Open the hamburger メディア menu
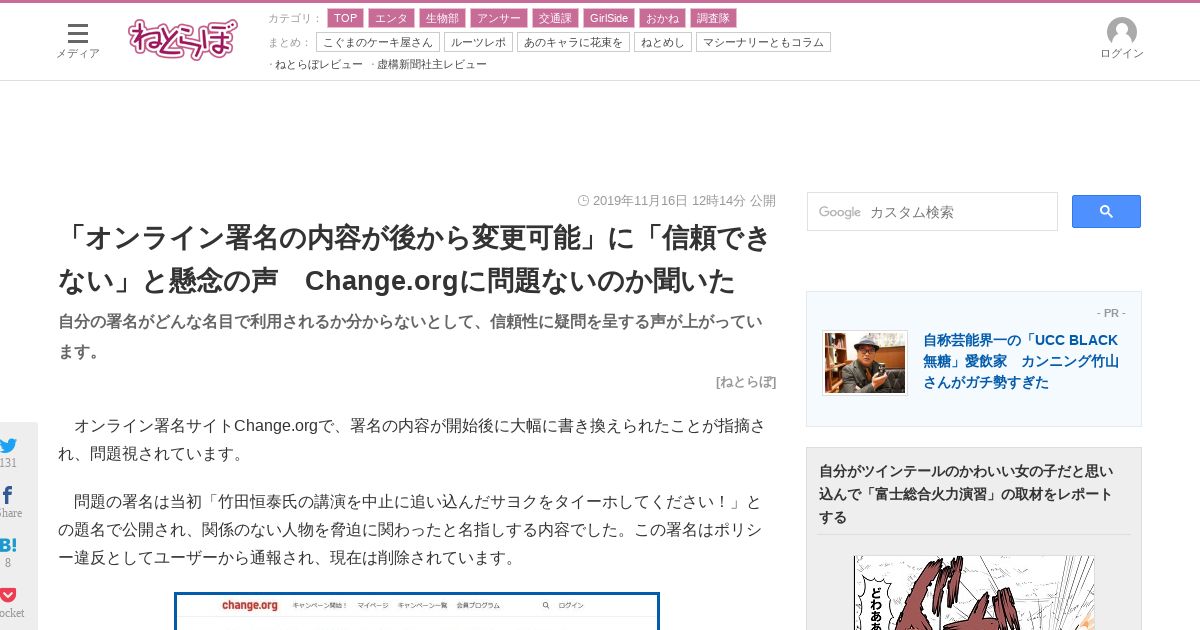Screen dimensions: 1200x630 (x=77, y=41)
